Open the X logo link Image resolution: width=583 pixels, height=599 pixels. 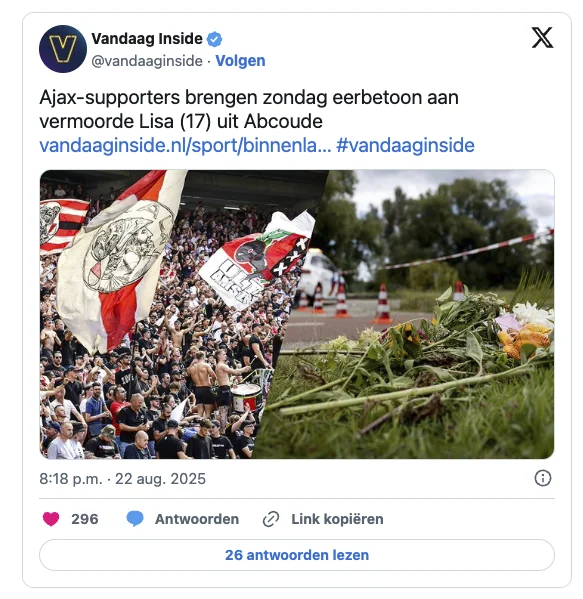542,37
